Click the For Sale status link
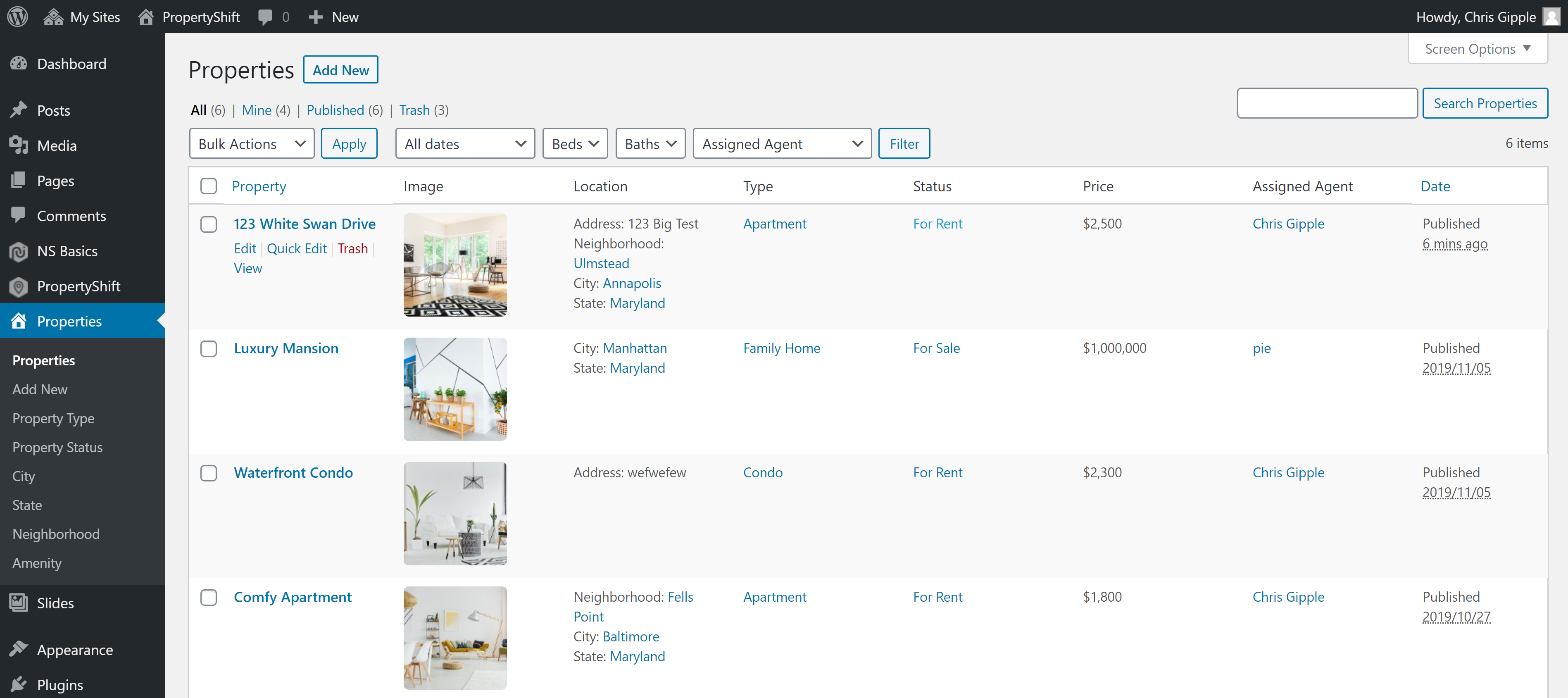 pos(936,348)
